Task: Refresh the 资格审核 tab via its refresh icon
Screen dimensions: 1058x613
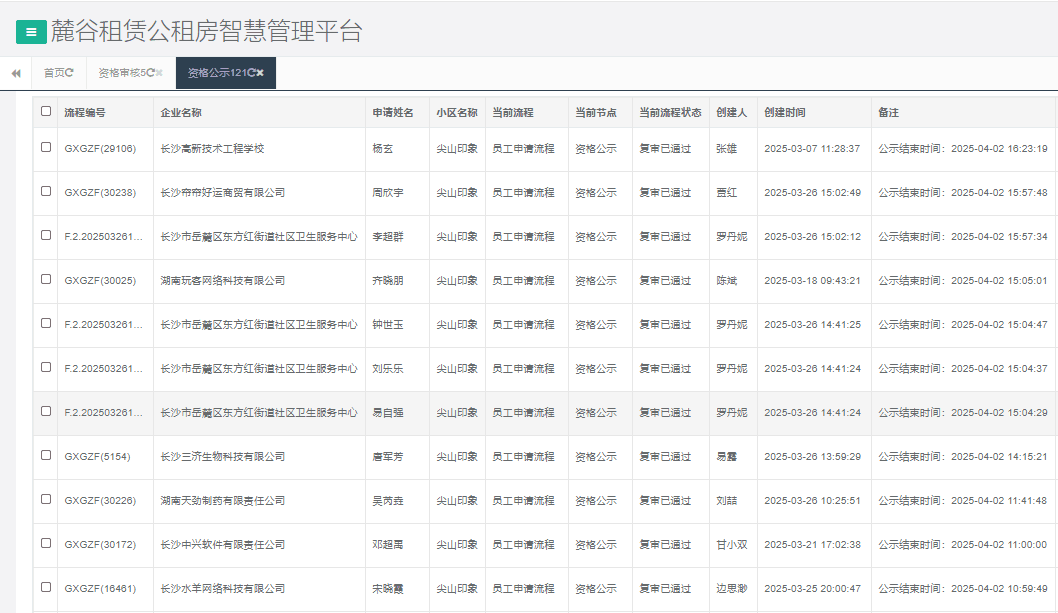Action: 150,72
